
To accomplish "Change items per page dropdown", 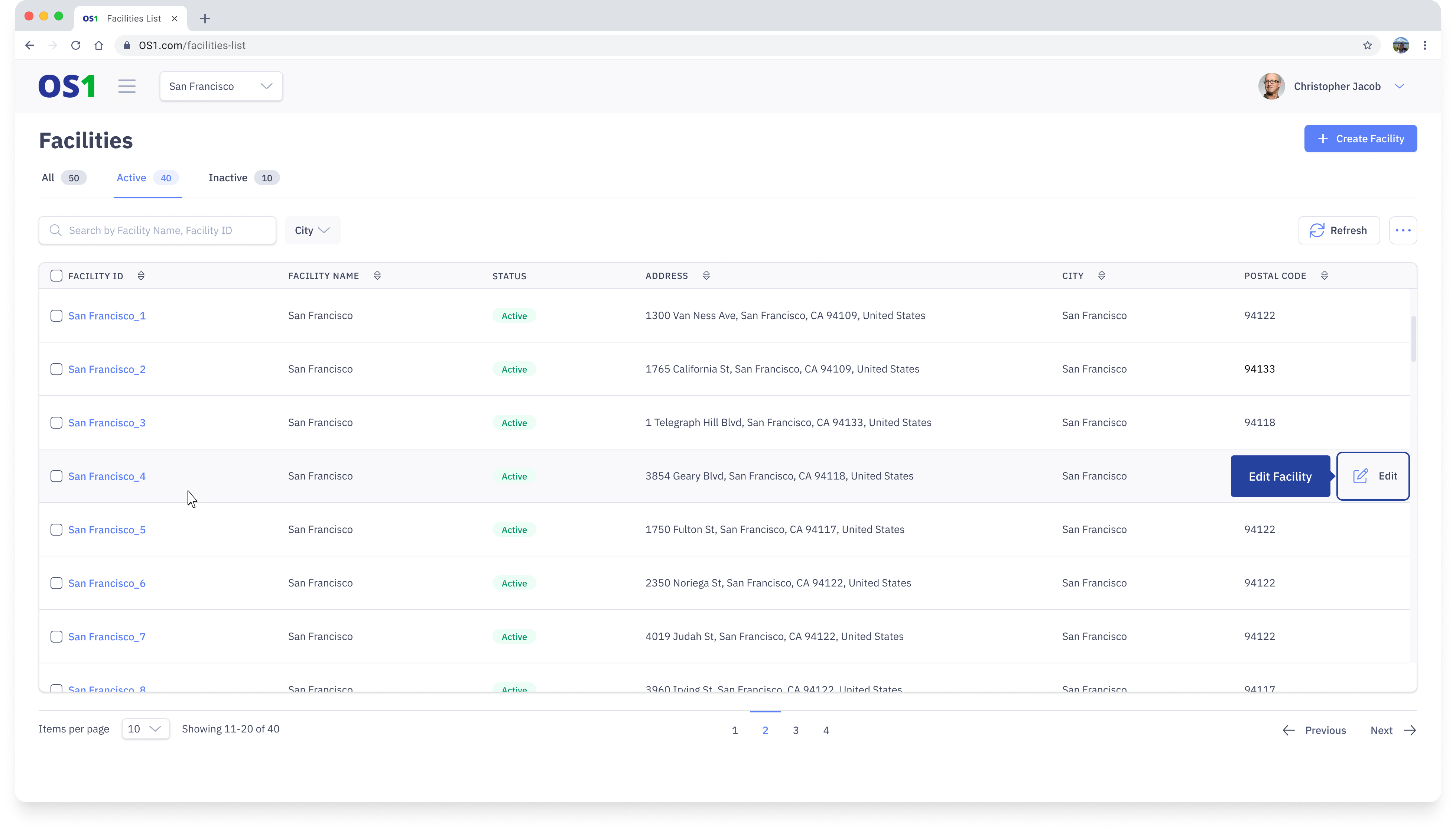I will click(x=145, y=729).
